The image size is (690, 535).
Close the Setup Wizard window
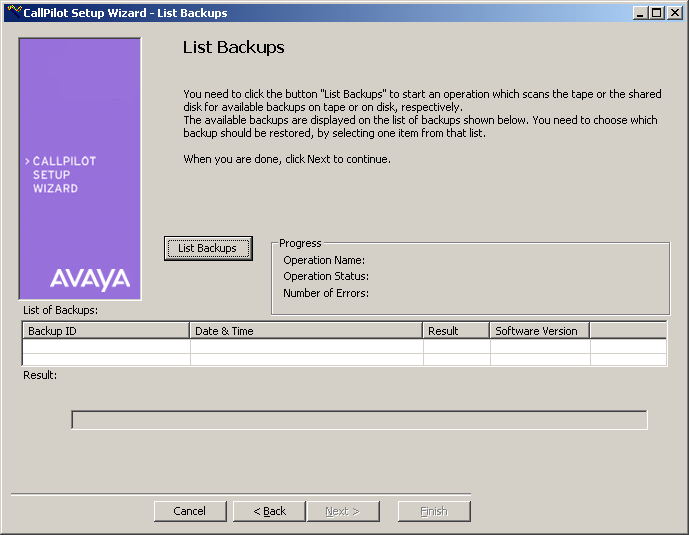(675, 13)
